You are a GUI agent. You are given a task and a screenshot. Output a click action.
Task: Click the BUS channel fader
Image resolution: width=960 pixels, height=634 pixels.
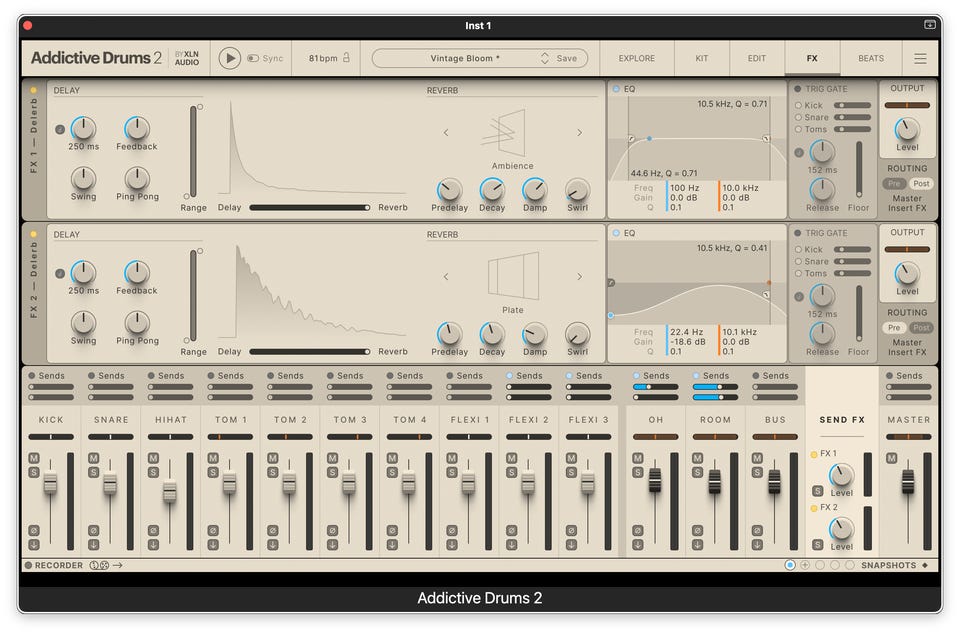pyautogui.click(x=774, y=481)
